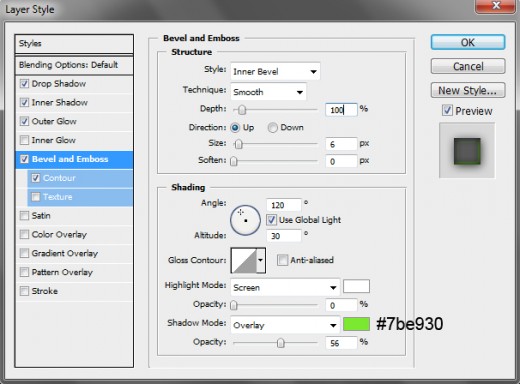Open the Technique dropdown showing Smooth
520x384 pixels.
click(x=268, y=92)
